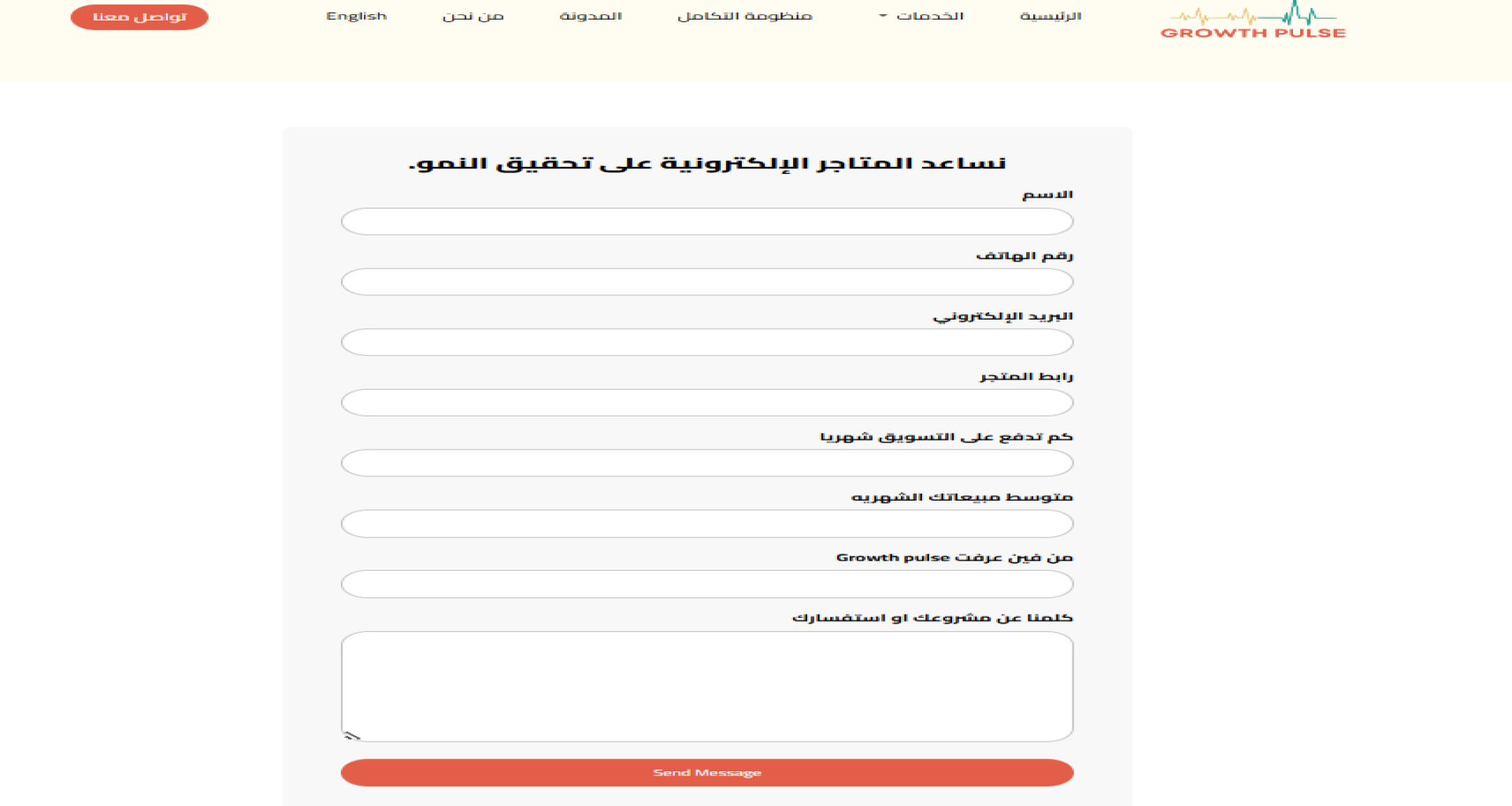Click the textarea resize handle
The height and width of the screenshot is (806, 1512).
point(351,736)
